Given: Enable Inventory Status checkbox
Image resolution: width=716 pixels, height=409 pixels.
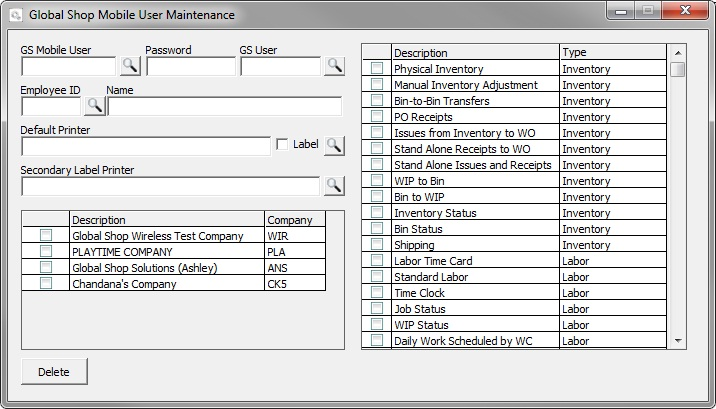Looking at the screenshot, I should tap(377, 212).
